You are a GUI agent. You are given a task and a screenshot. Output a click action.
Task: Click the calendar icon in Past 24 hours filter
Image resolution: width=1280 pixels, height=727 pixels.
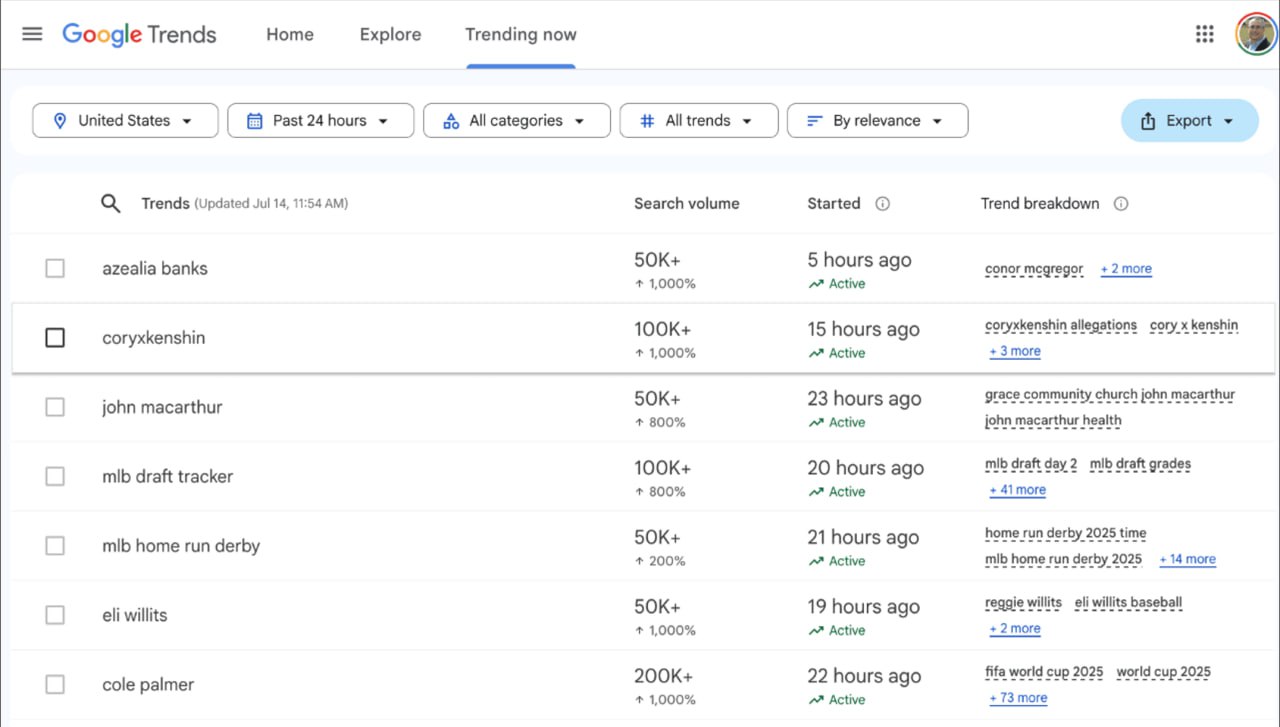point(255,121)
